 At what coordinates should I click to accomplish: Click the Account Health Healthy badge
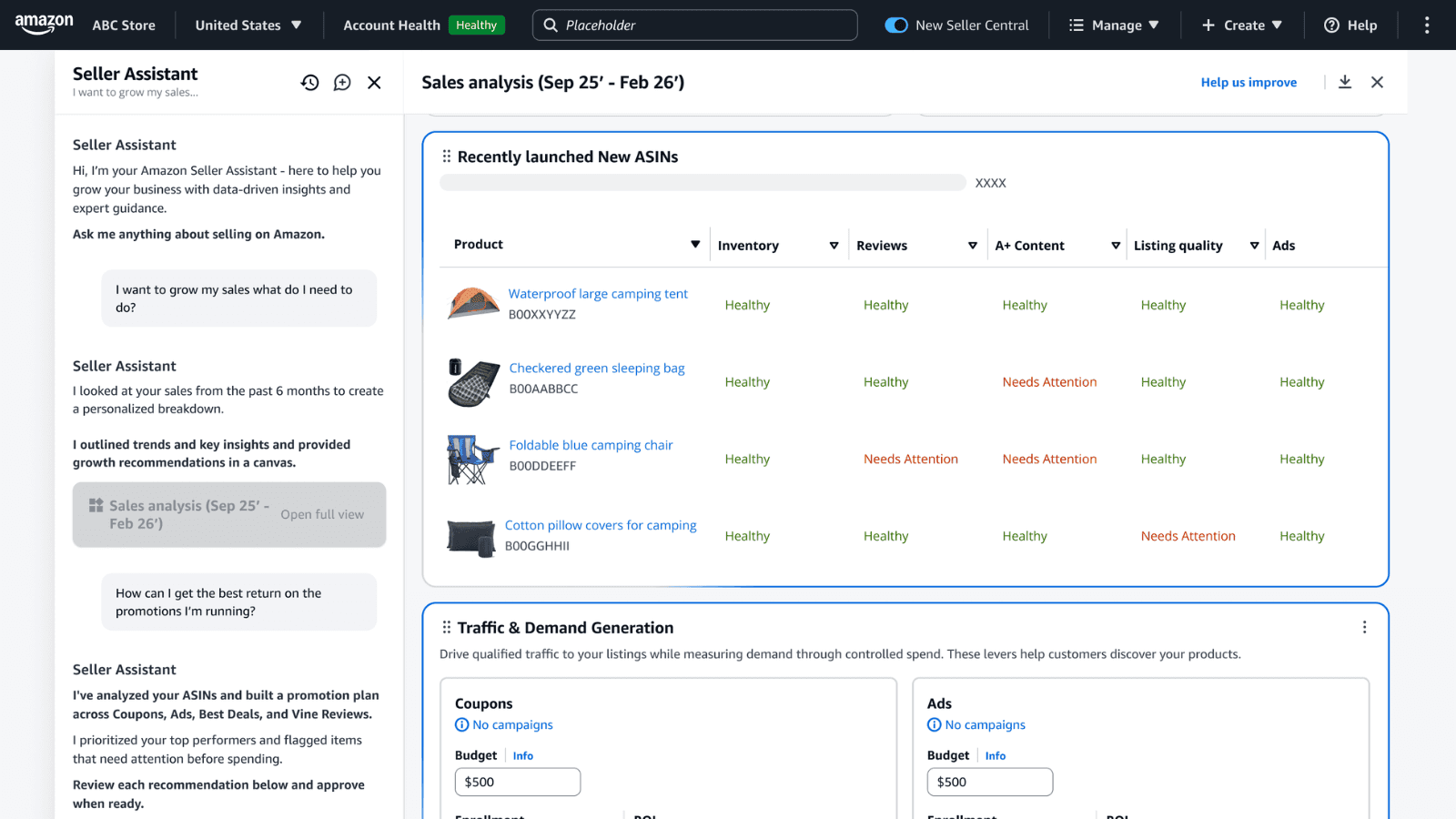tap(477, 25)
